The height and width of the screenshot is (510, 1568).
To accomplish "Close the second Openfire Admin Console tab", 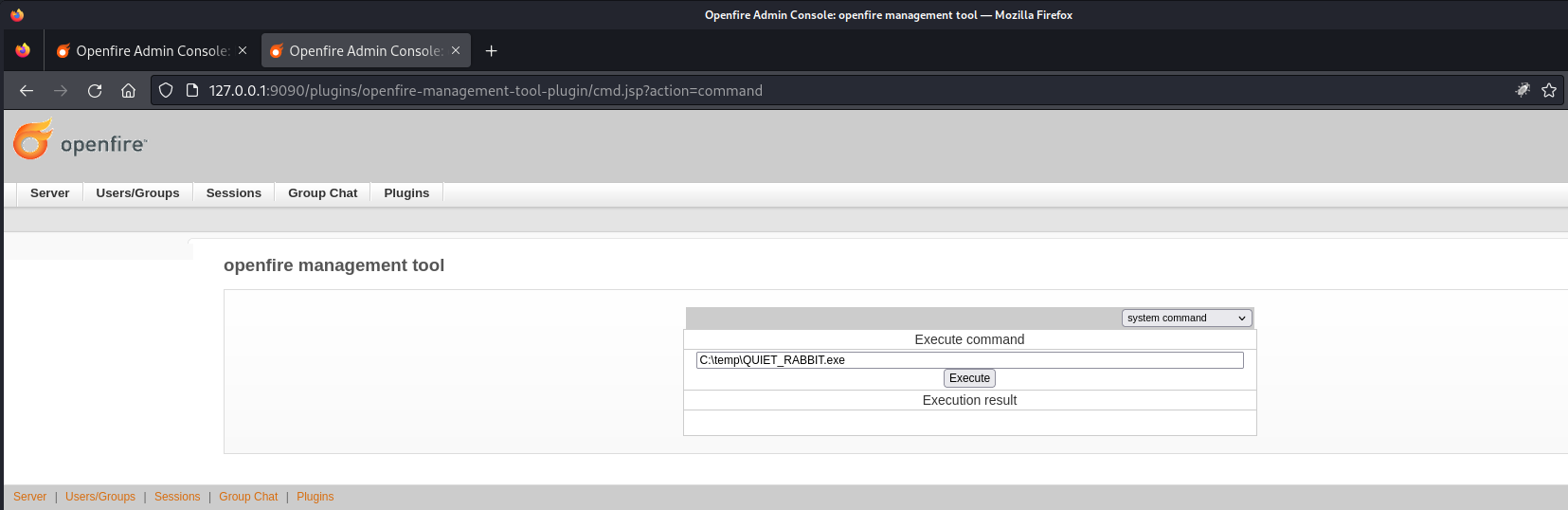I will 456,51.
